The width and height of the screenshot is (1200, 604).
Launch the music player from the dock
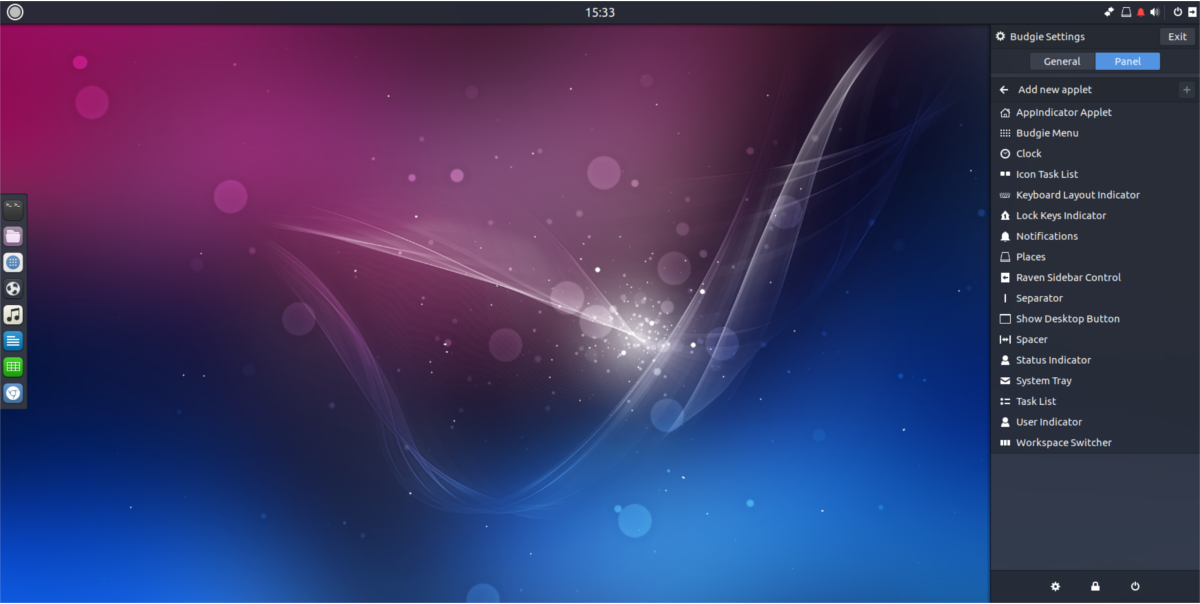tap(13, 314)
